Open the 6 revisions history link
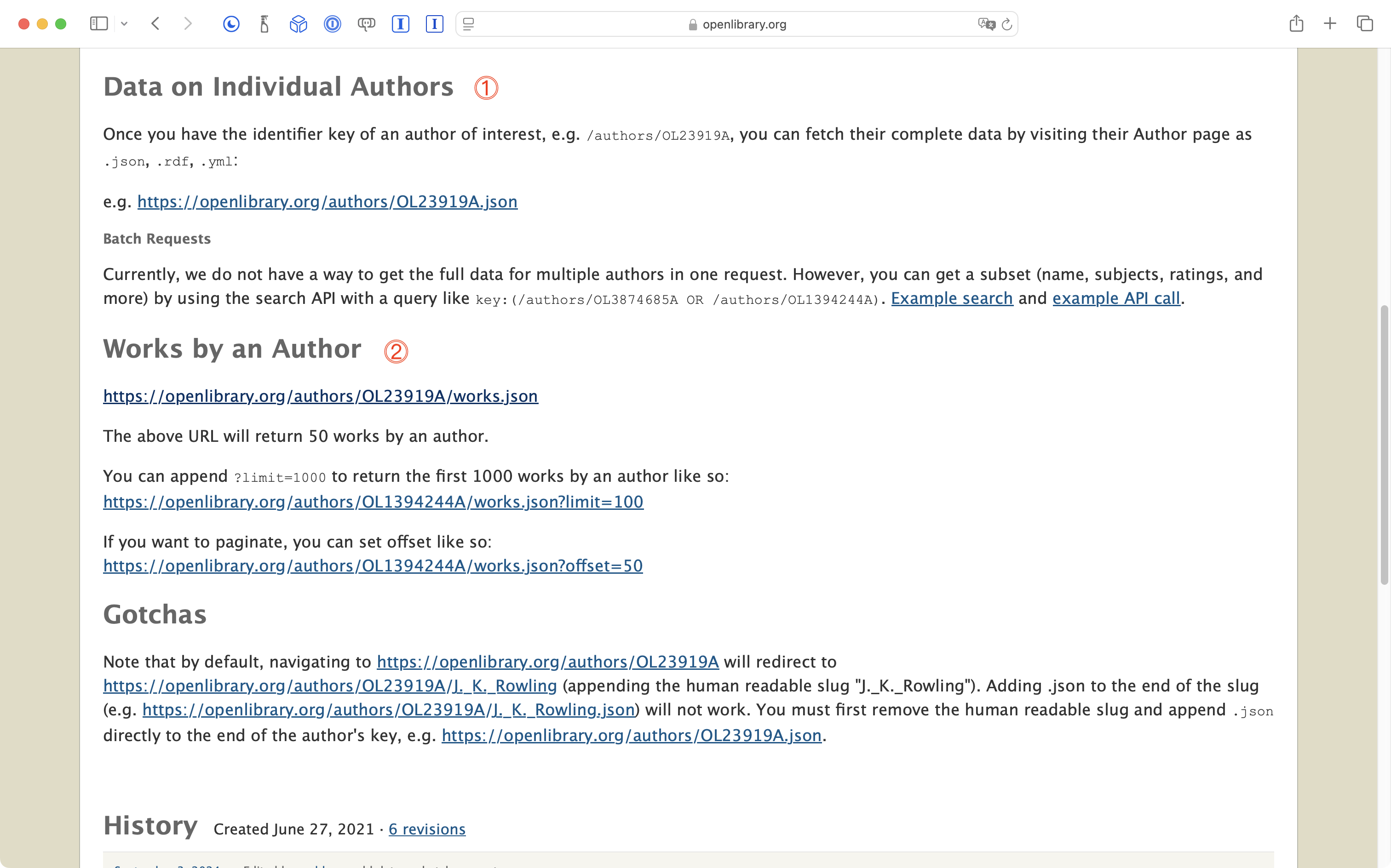The width and height of the screenshot is (1391, 868). tap(427, 829)
